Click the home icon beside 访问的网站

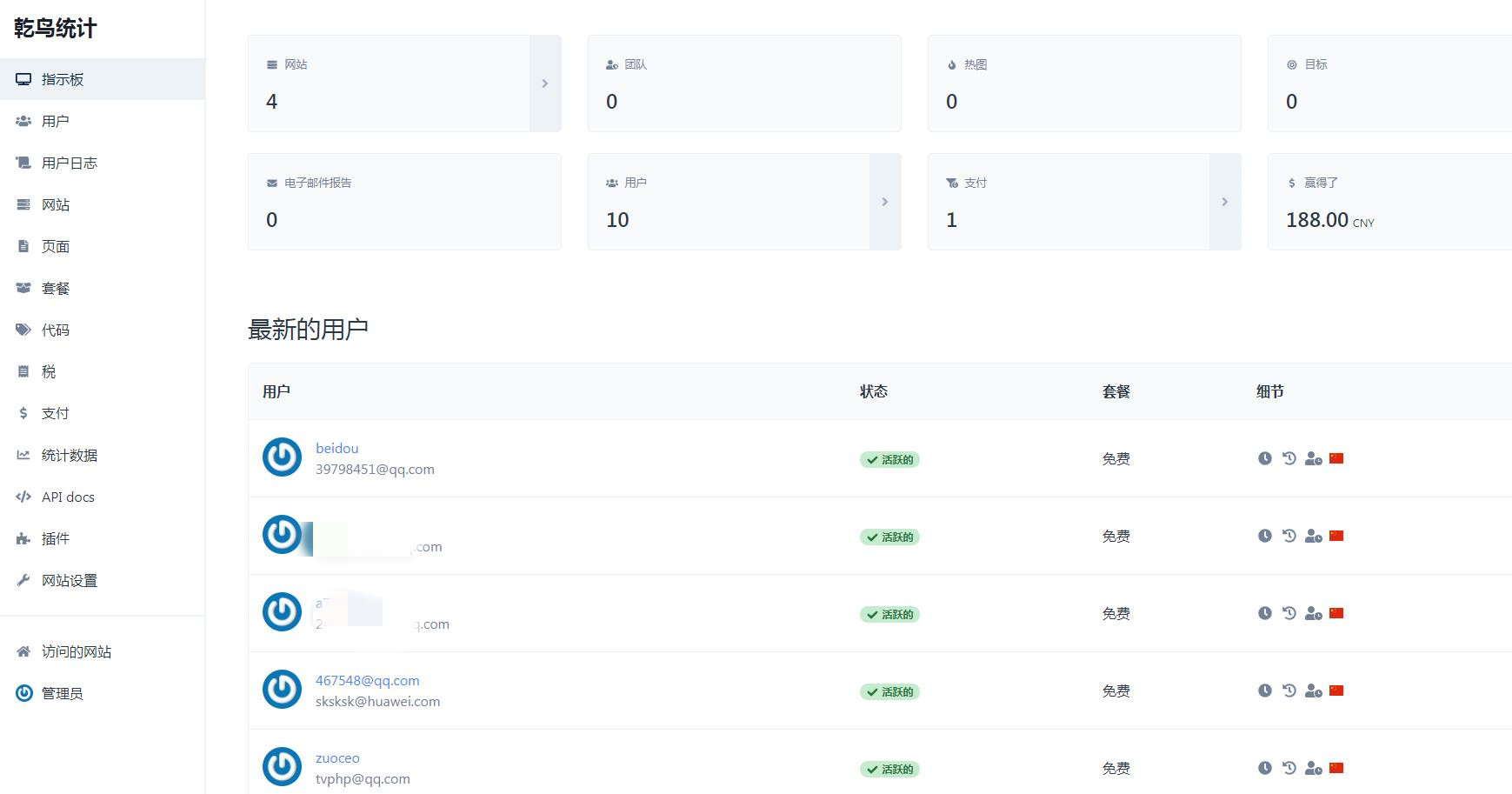[x=23, y=651]
